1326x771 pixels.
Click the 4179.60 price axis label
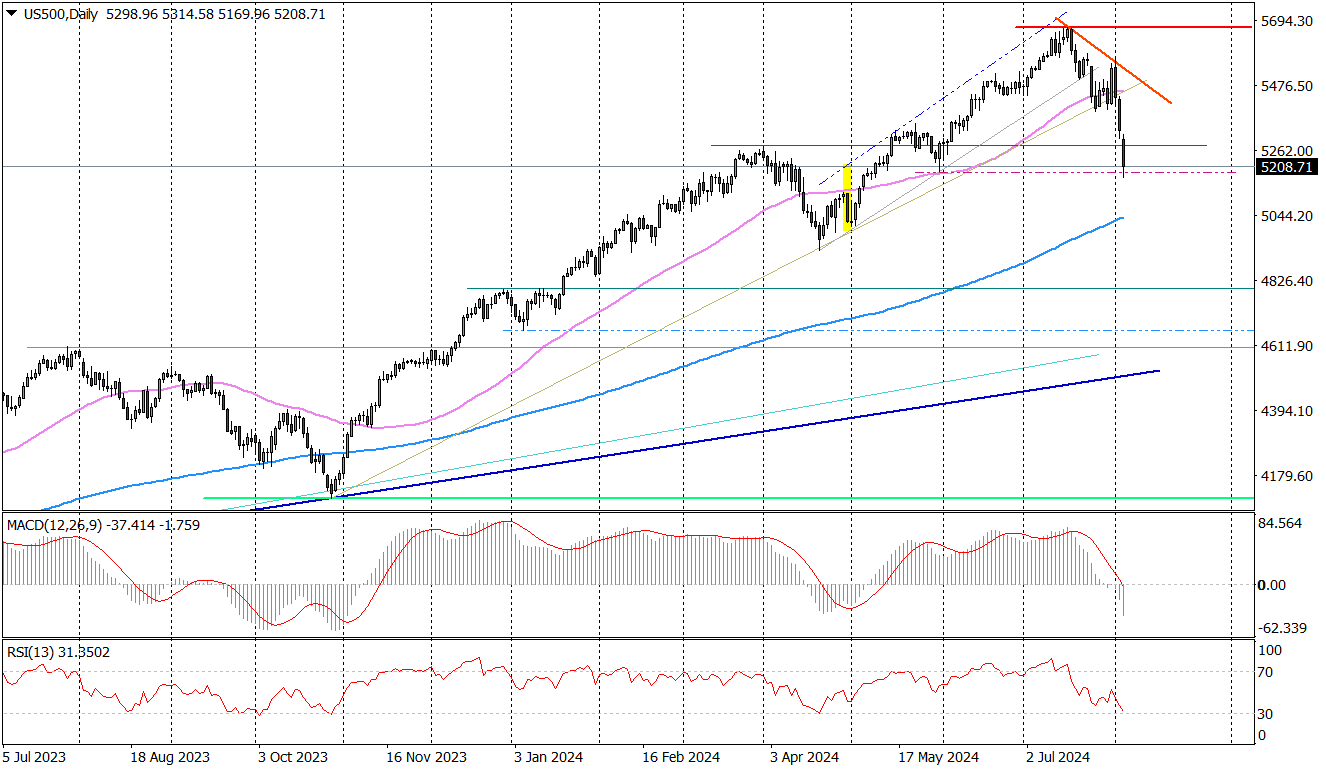(1285, 476)
